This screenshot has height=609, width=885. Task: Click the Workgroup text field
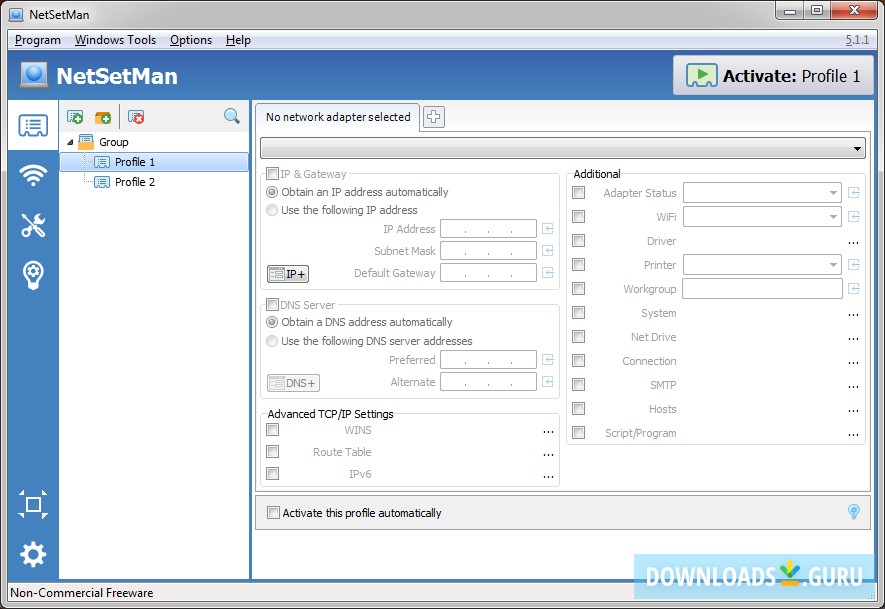tap(762, 289)
